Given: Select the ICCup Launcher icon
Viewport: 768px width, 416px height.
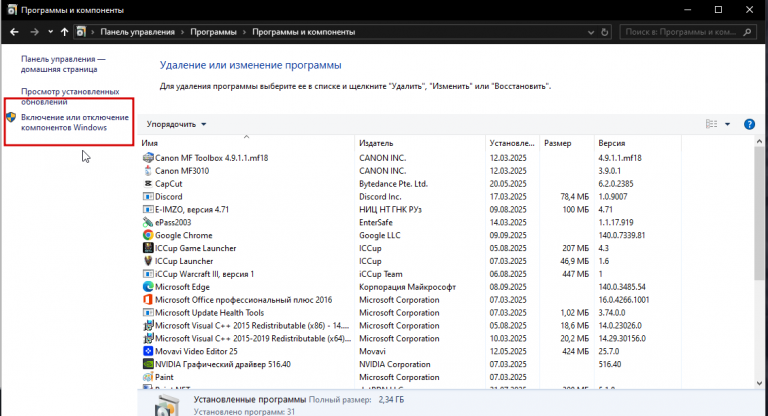Looking at the screenshot, I should (x=148, y=261).
